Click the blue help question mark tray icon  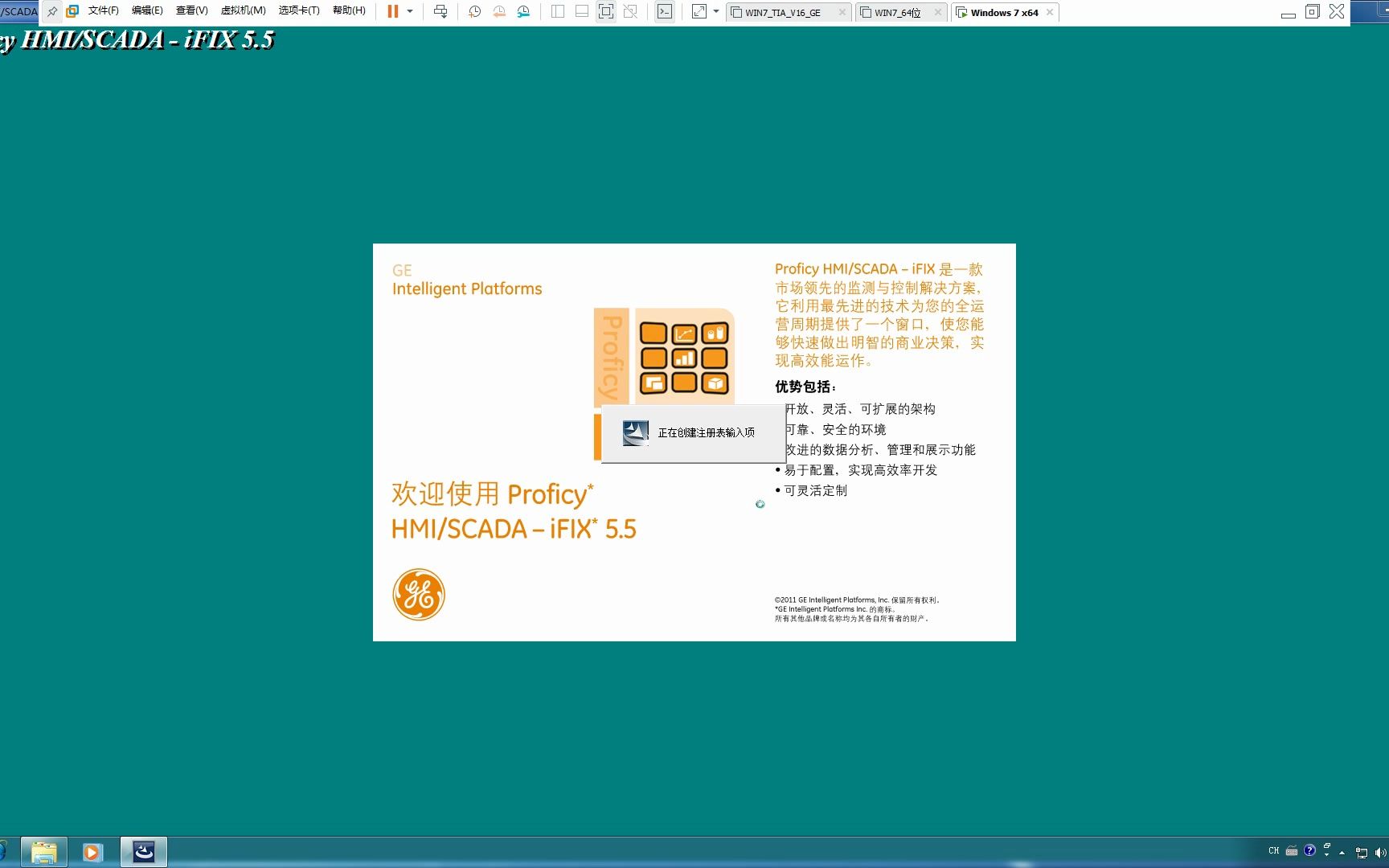pos(1309,850)
